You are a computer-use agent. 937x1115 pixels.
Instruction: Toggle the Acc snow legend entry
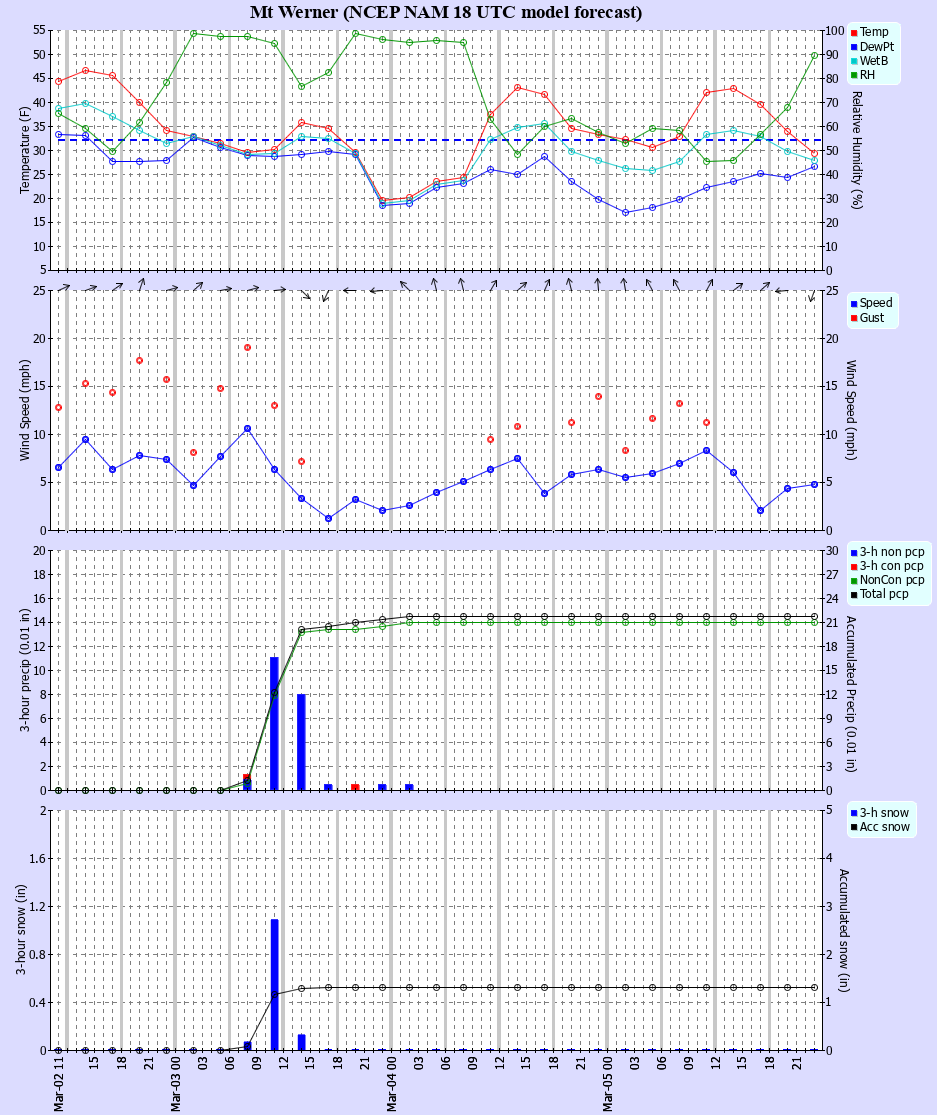[x=878, y=828]
